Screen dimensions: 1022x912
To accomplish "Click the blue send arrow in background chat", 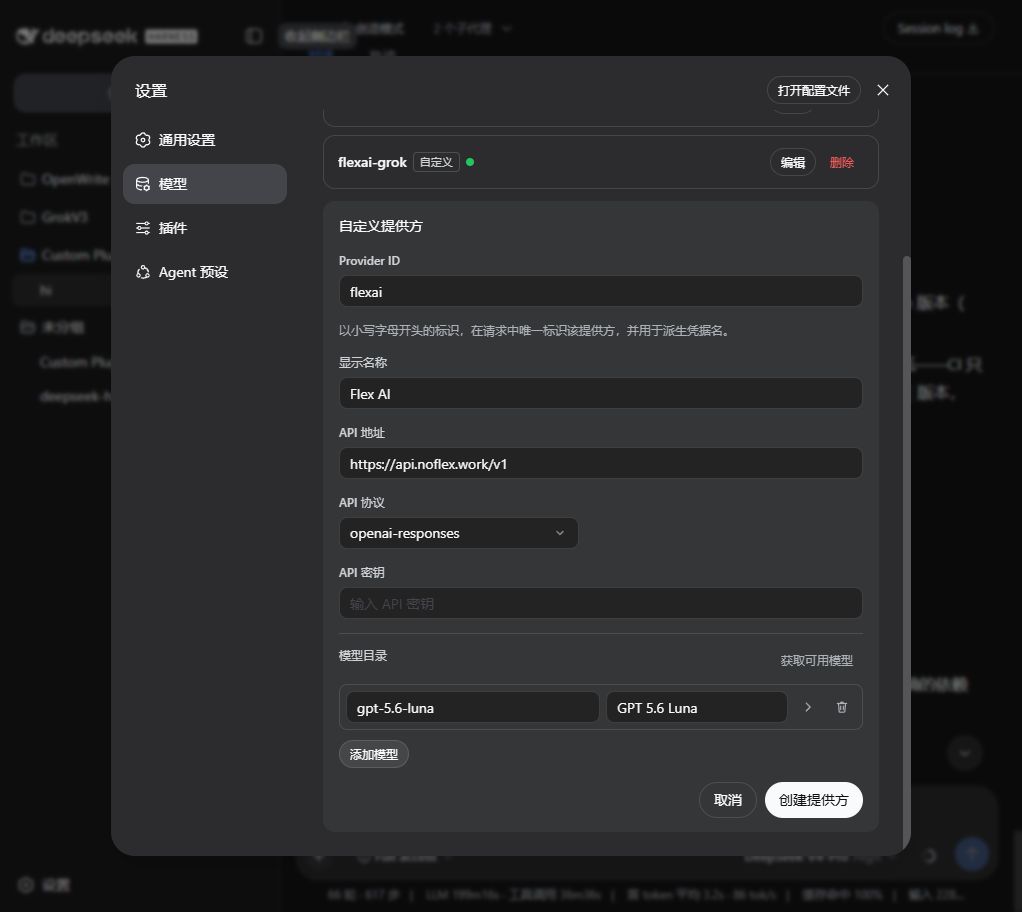I will [x=971, y=853].
